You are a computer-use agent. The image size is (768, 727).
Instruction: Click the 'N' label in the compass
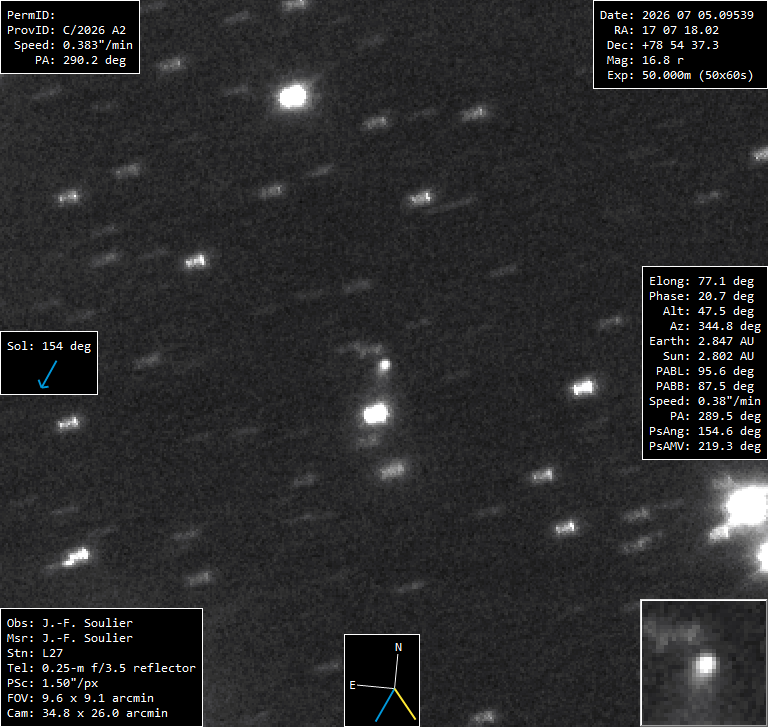[399, 648]
